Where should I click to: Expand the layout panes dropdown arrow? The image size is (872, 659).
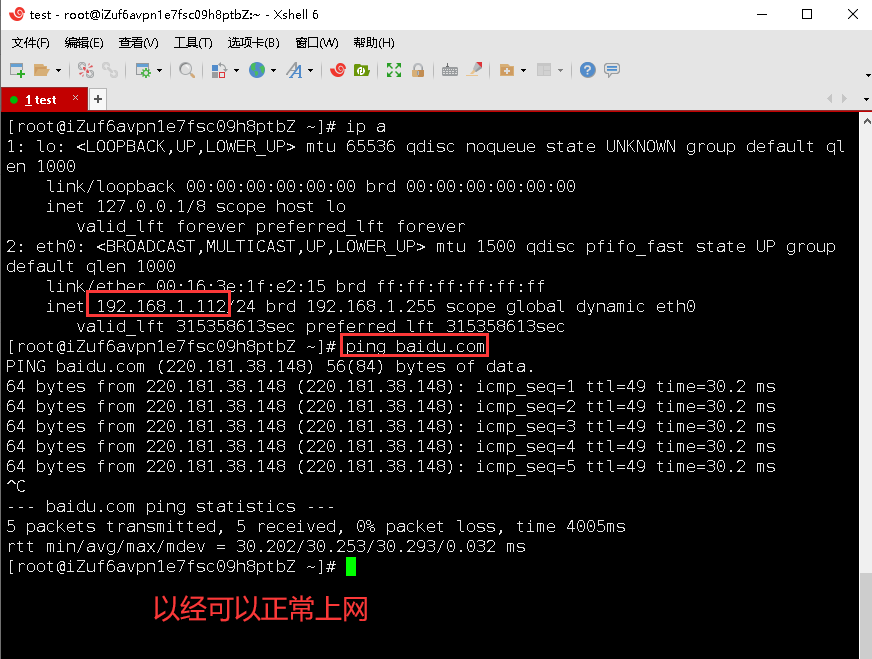(560, 71)
